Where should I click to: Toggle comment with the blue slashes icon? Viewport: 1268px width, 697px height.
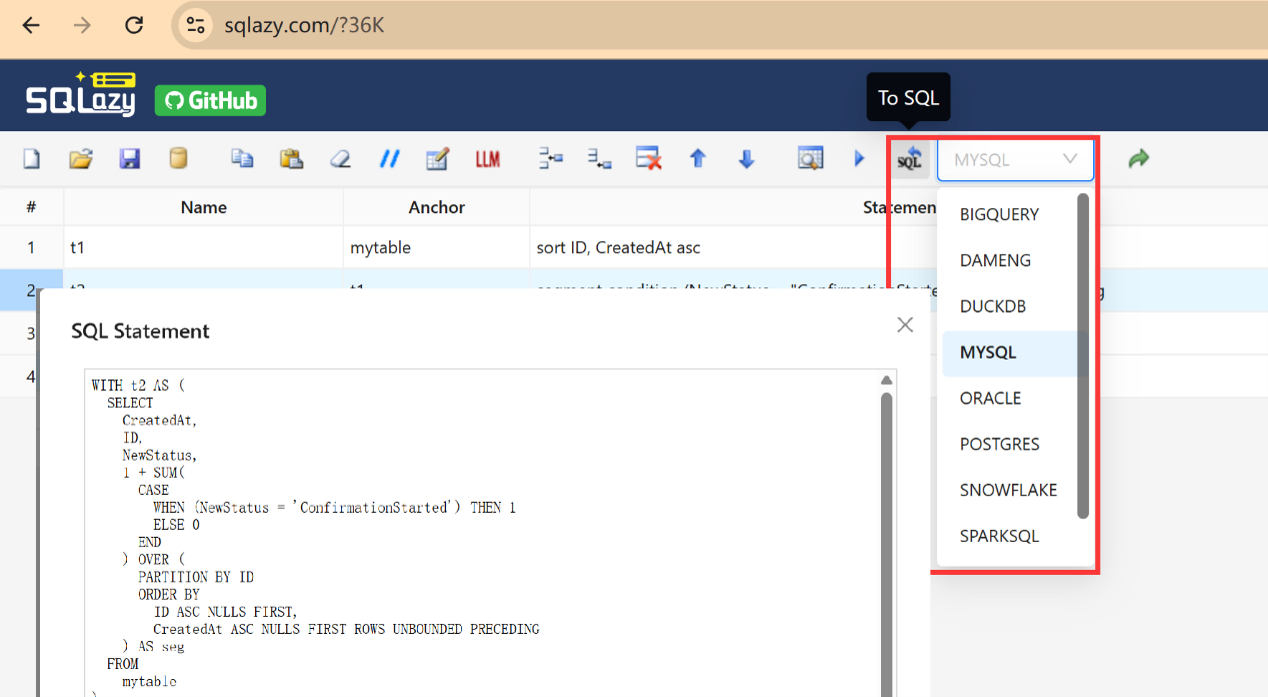click(389, 159)
